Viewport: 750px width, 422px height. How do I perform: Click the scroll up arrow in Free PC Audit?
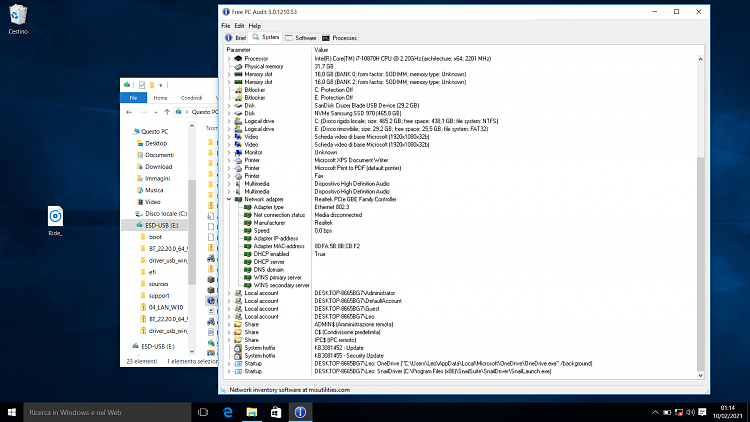700,59
